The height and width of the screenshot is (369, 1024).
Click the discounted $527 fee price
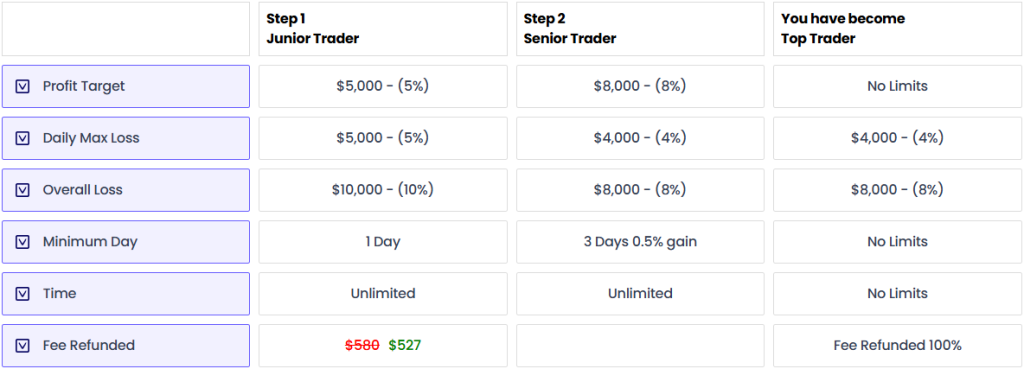[x=405, y=345]
